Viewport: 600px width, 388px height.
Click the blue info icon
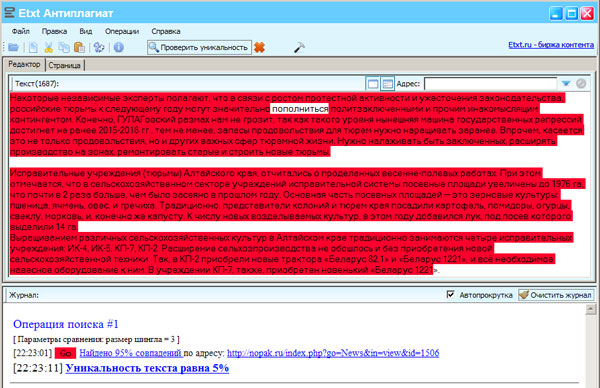tap(119, 47)
